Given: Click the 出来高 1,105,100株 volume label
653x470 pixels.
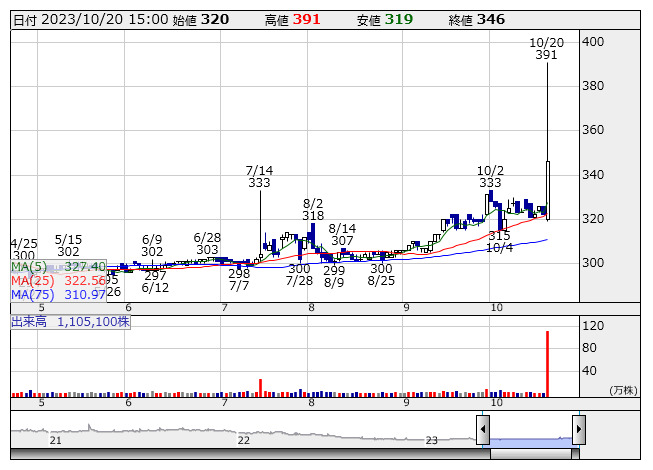Looking at the screenshot, I should [x=70, y=322].
